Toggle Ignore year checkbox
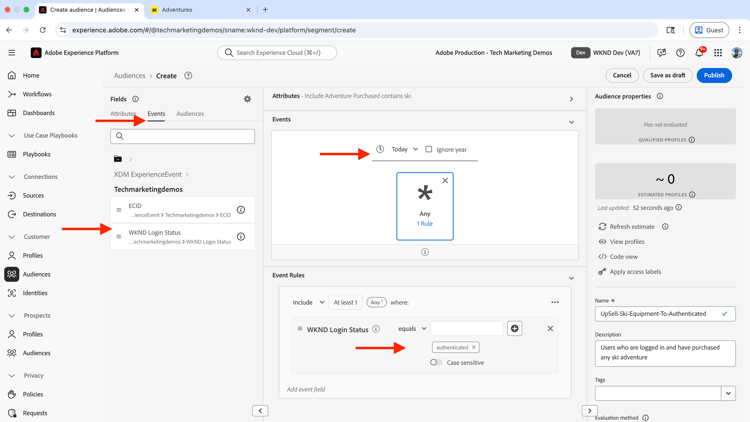Viewport: 750px width, 422px height. pyautogui.click(x=429, y=149)
